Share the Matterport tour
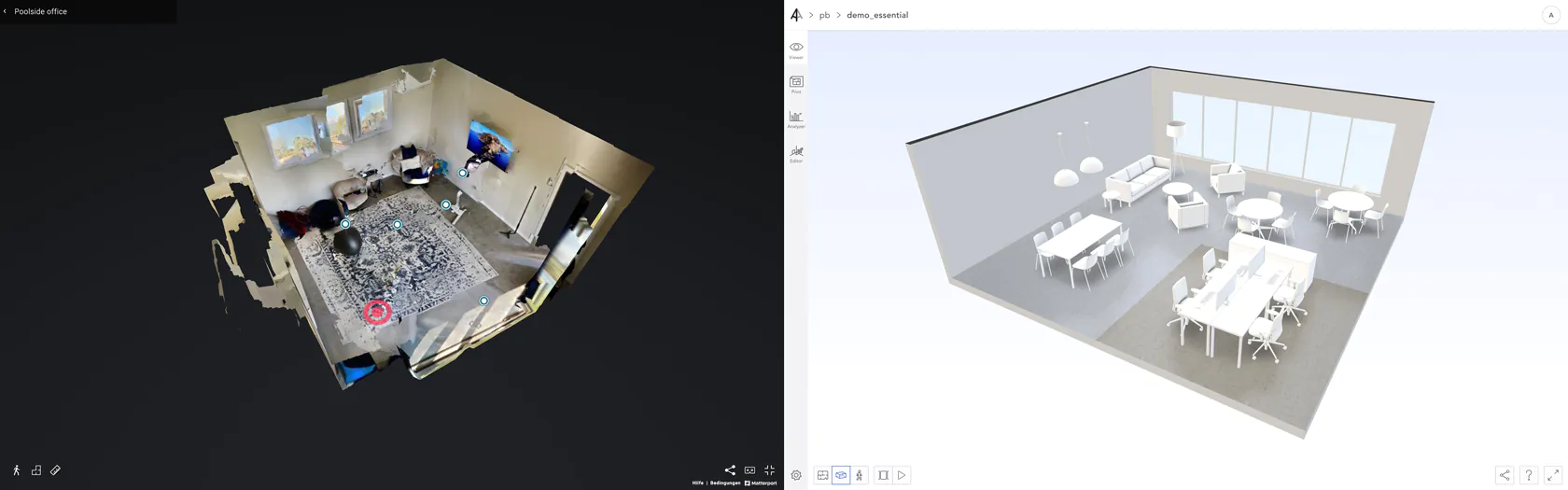Image resolution: width=1568 pixels, height=490 pixels. [730, 470]
